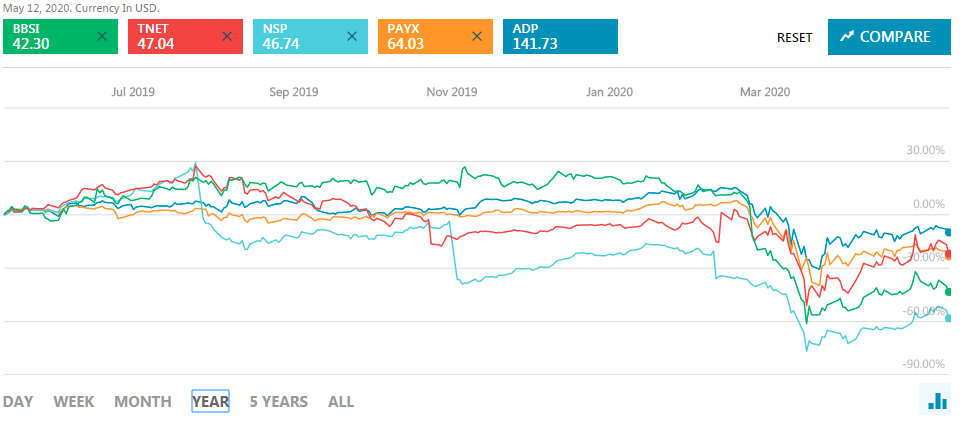961x422 pixels.
Task: Select the YEAR time range
Action: point(210,402)
